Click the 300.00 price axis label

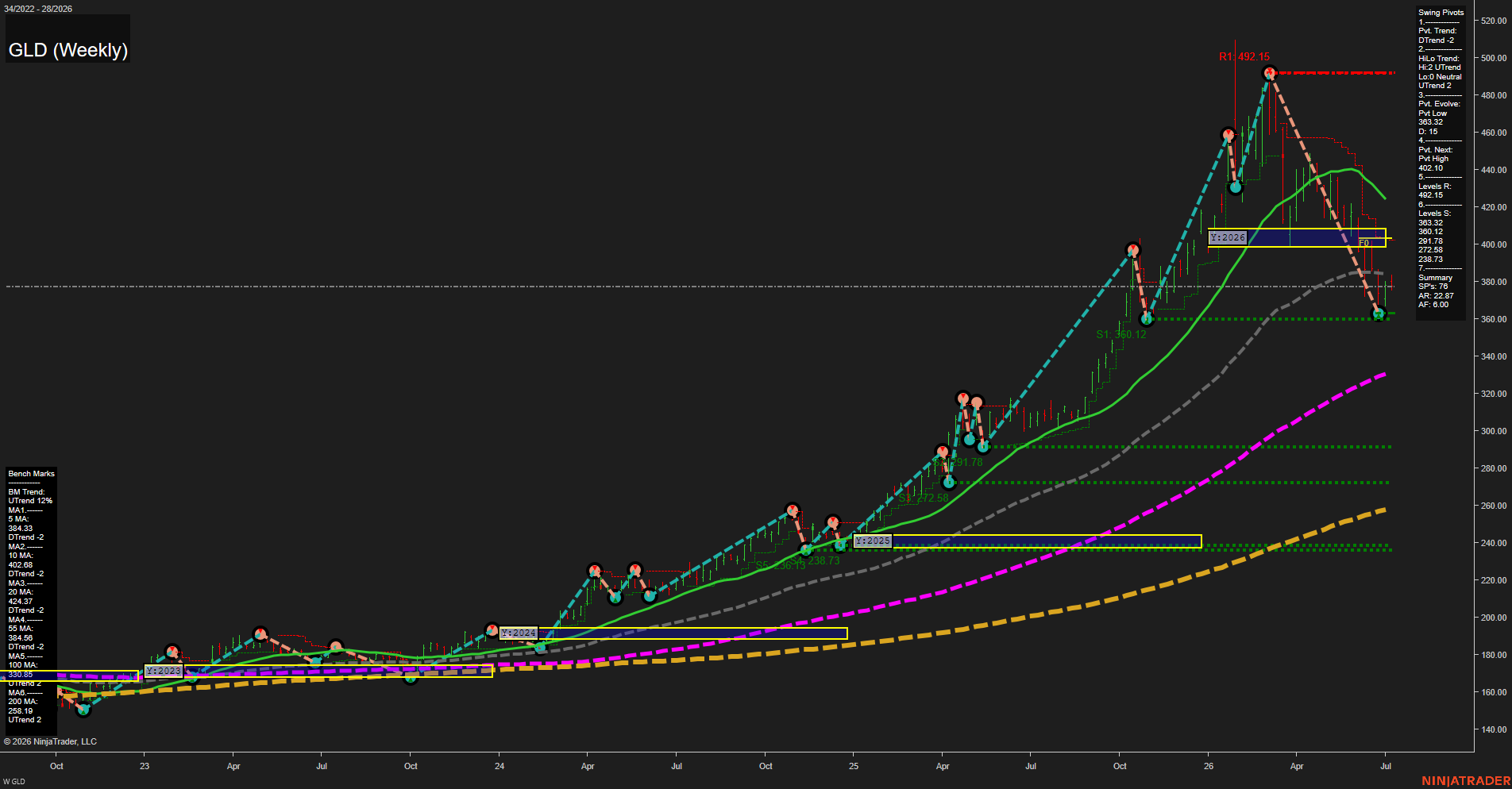click(1494, 431)
